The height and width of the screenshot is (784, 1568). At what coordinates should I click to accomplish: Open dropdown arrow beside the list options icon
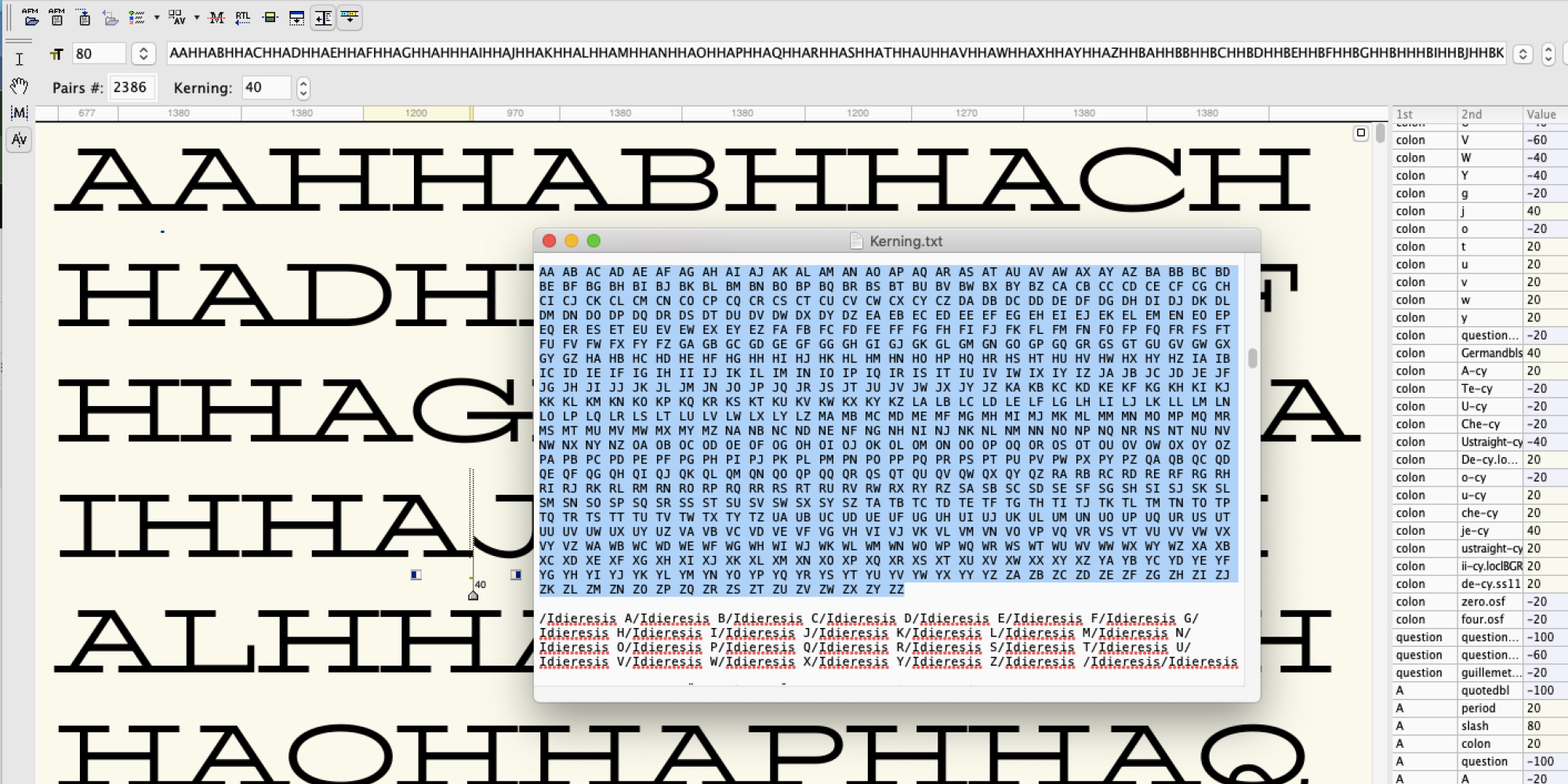157,17
